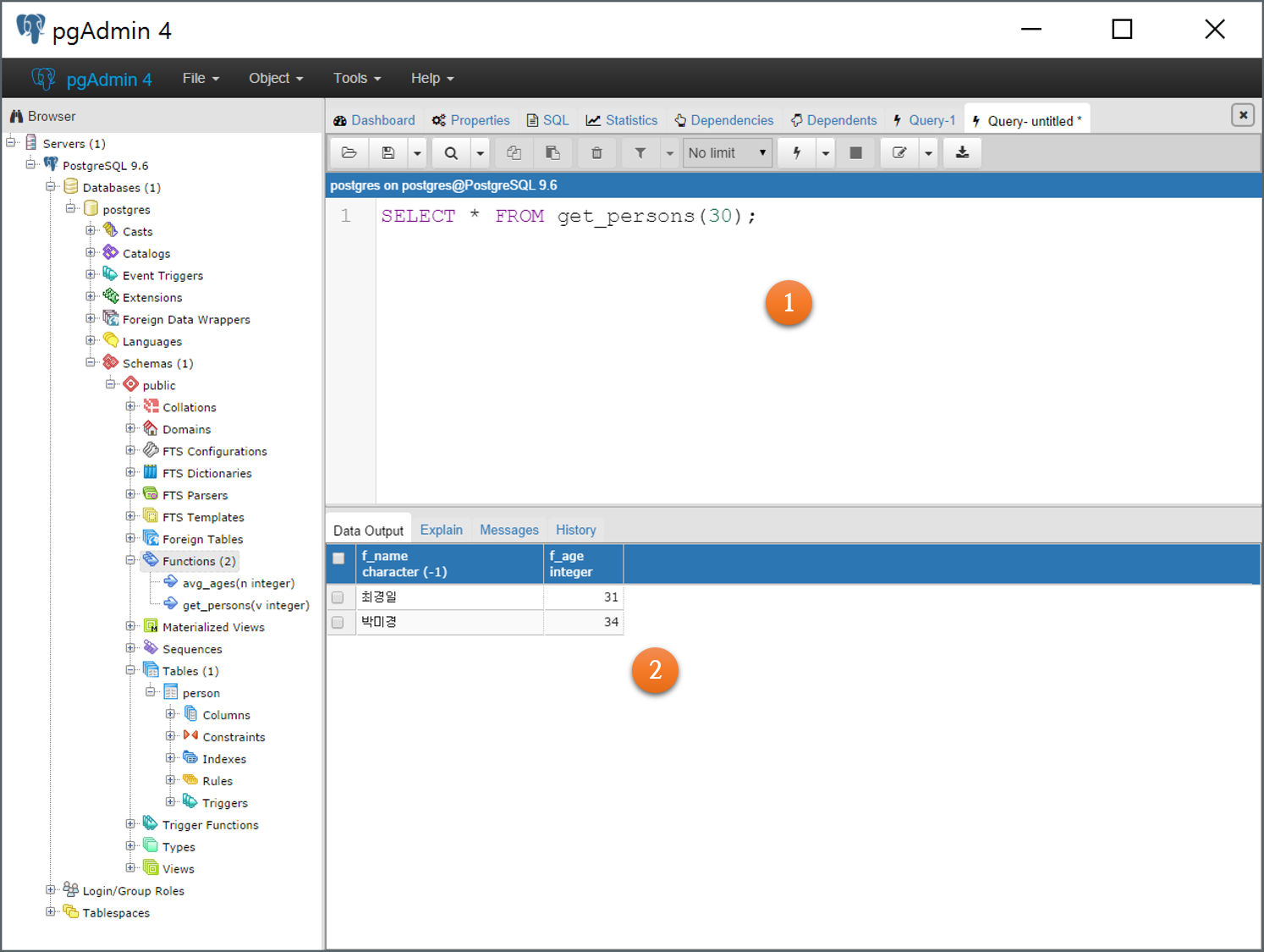This screenshot has height=952, width=1264.
Task: Click the SQL line containing get_persons(30)
Action: click(569, 216)
